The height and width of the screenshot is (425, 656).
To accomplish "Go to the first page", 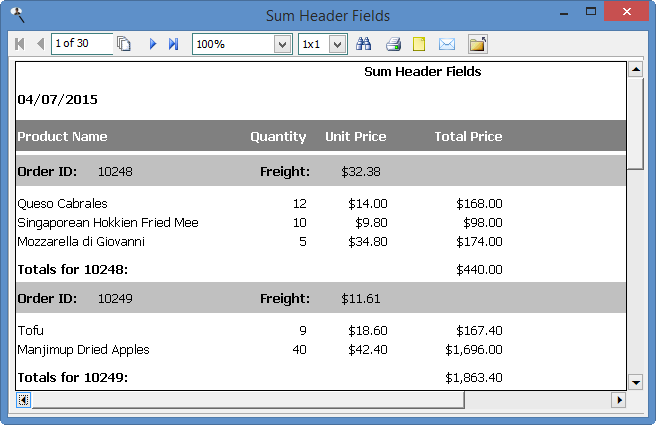I will click(19, 44).
